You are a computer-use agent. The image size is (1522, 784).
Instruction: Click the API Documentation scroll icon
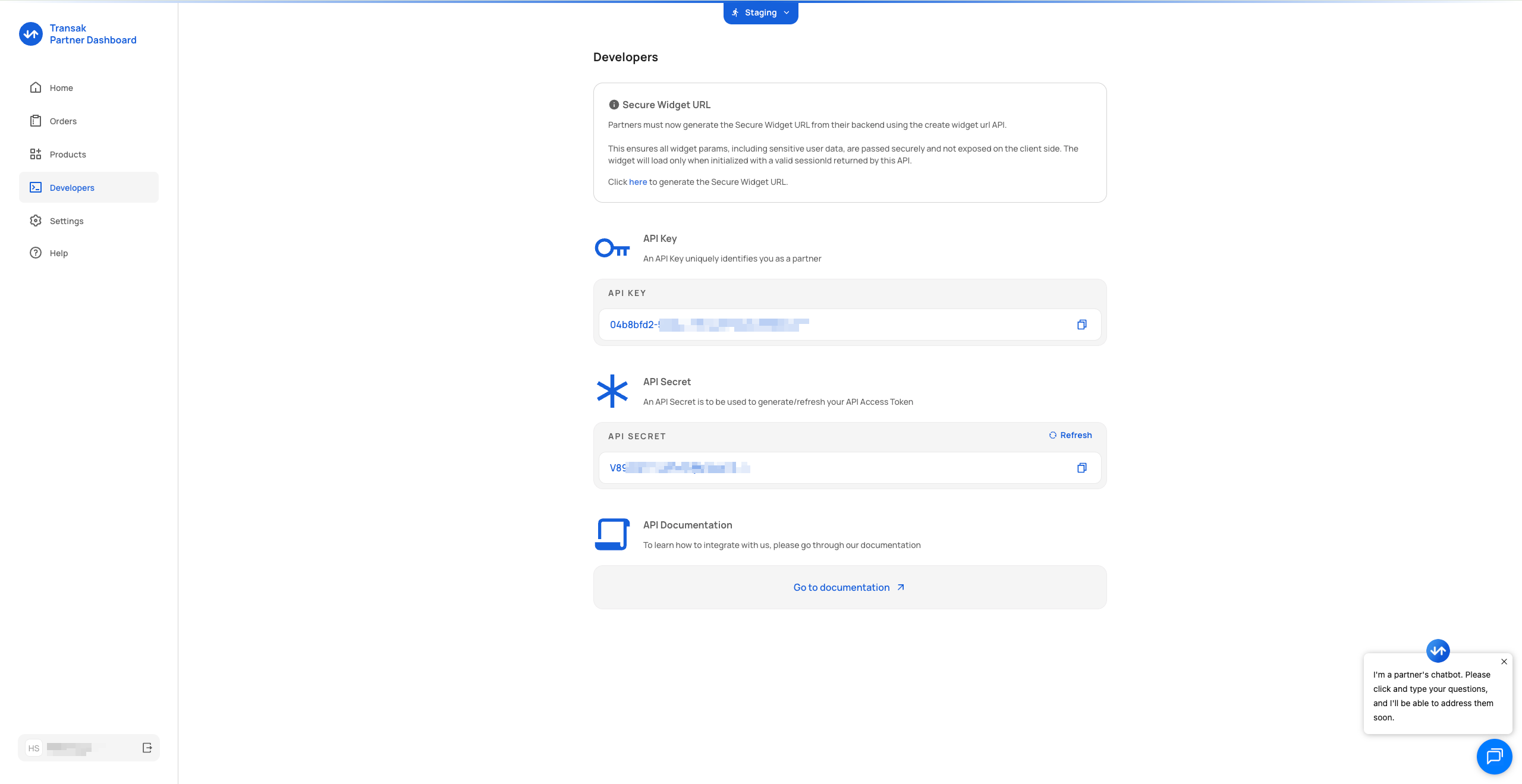(x=612, y=534)
